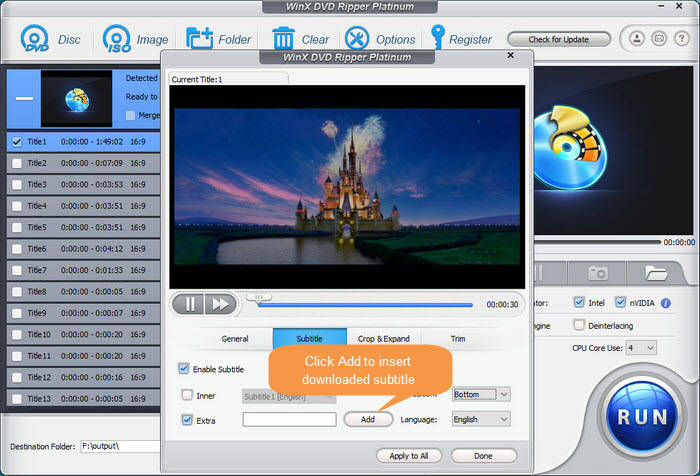
Task: Click the preview playback slider handle
Action: [258, 298]
